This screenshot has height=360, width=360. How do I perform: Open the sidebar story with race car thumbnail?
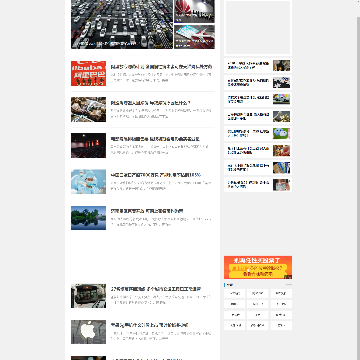(258, 99)
